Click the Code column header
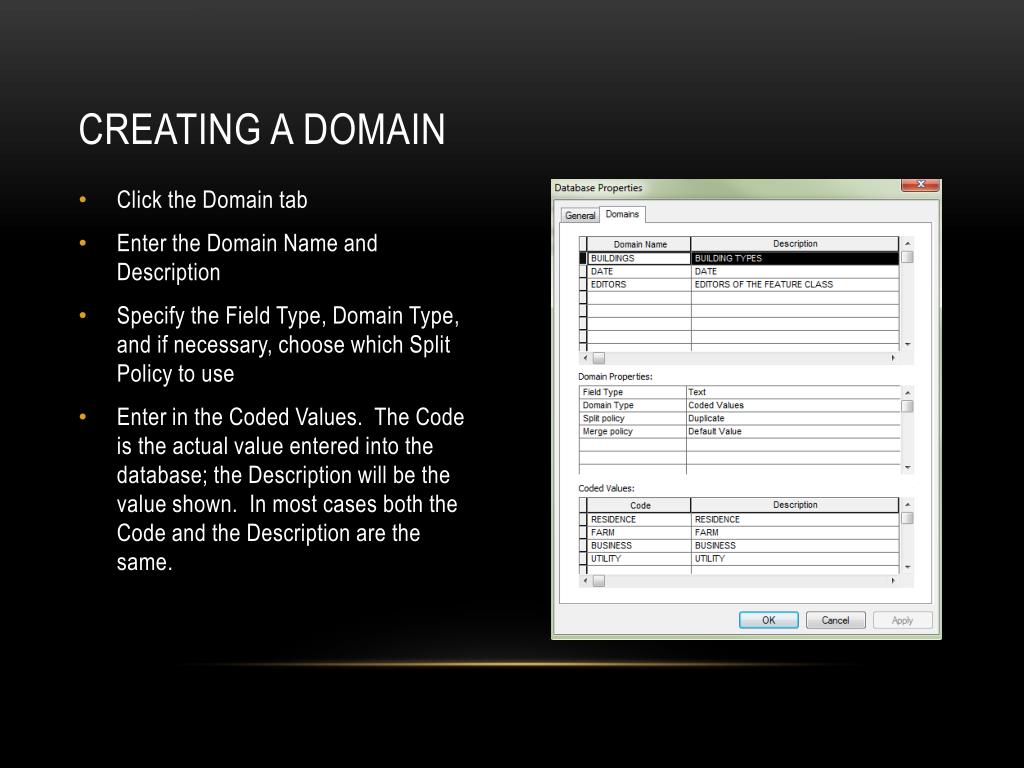The width and height of the screenshot is (1024, 768). coord(639,505)
